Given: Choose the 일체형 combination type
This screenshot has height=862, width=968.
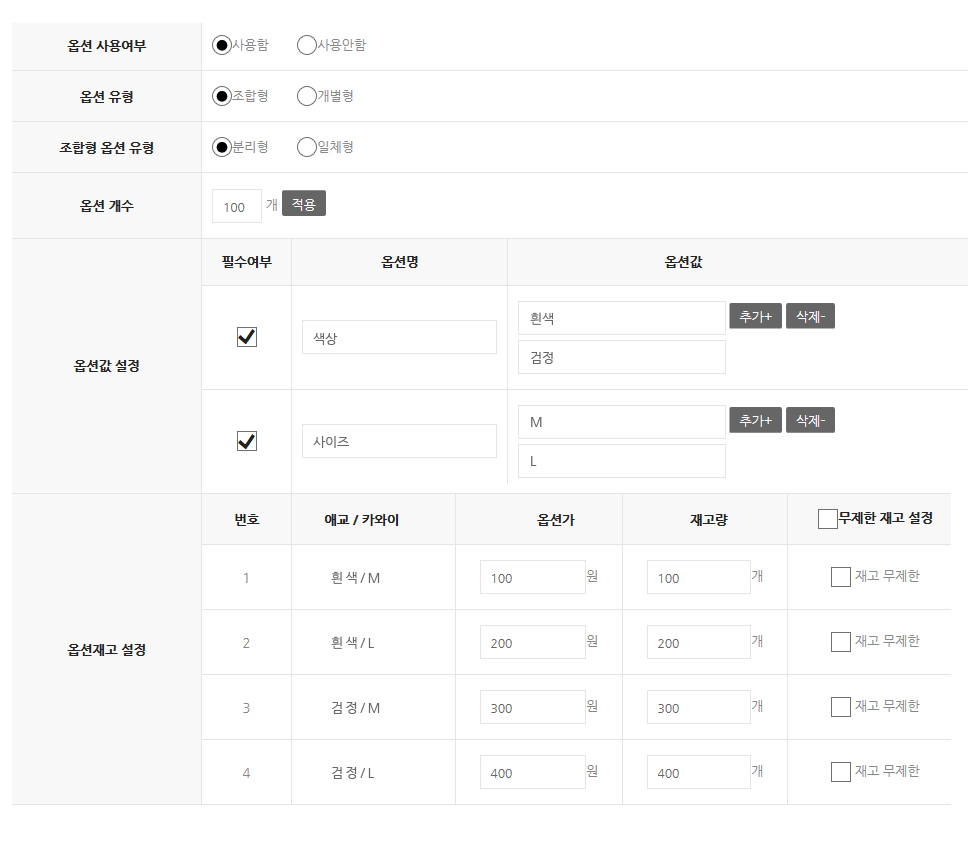Looking at the screenshot, I should [x=307, y=147].
